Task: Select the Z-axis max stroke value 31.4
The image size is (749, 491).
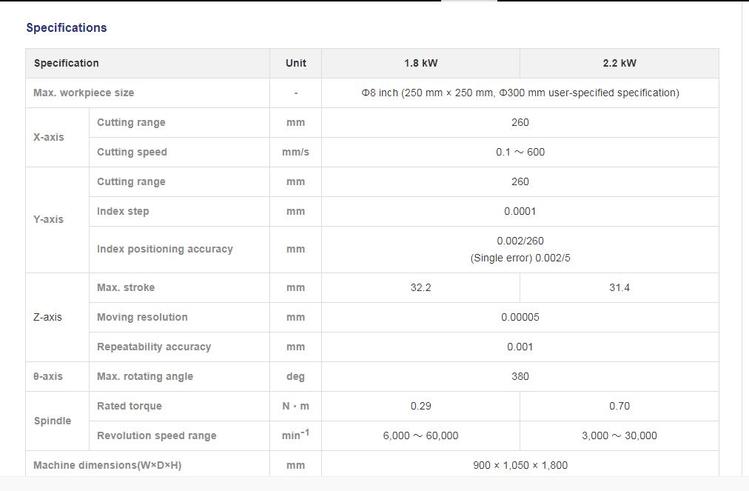Action: pyautogui.click(x=619, y=288)
